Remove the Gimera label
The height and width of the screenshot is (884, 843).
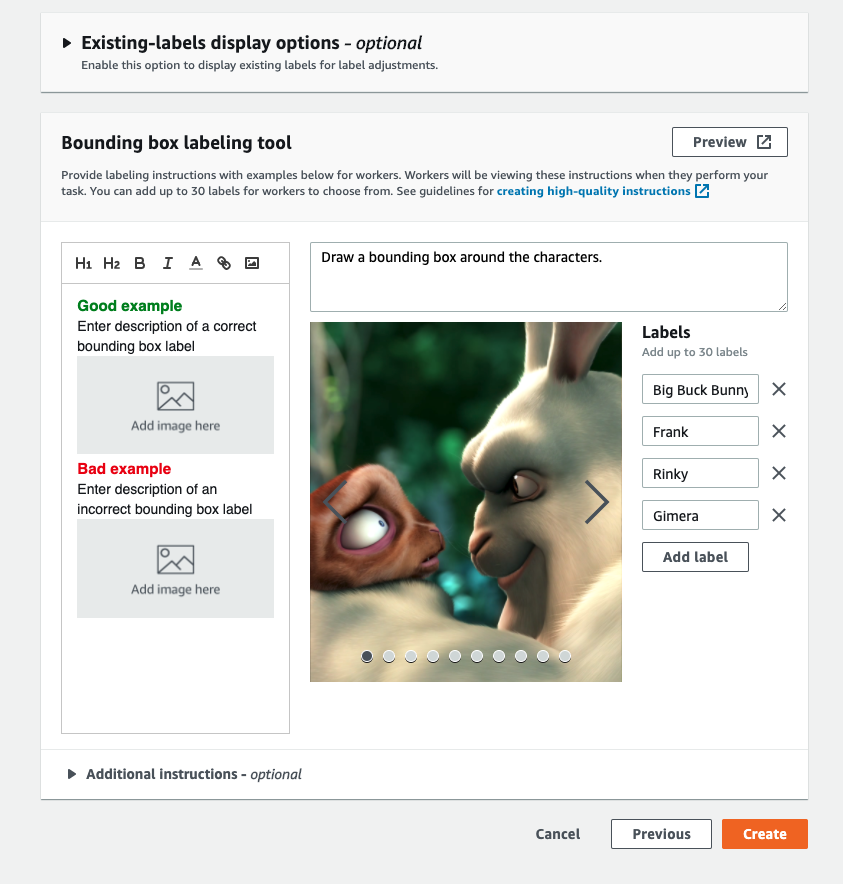pyautogui.click(x=779, y=516)
